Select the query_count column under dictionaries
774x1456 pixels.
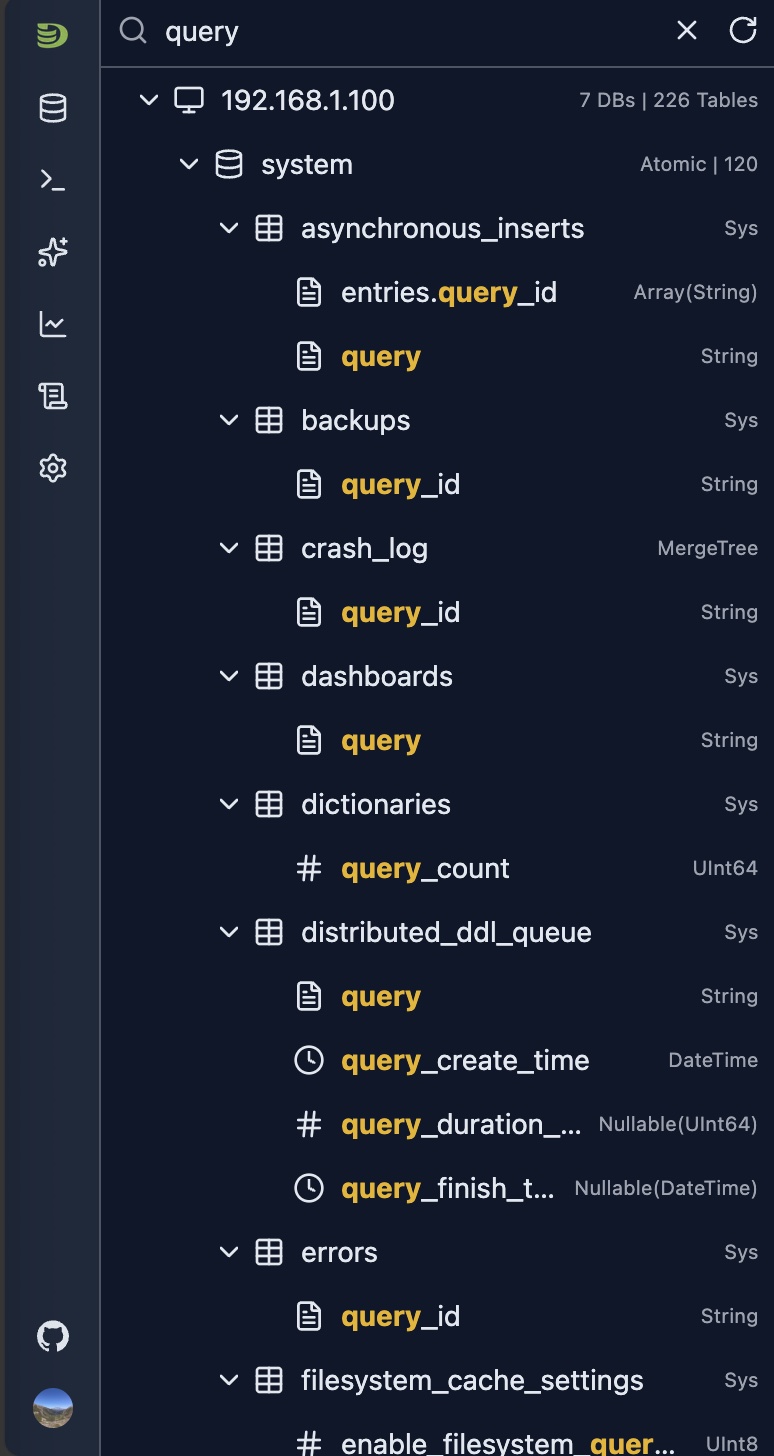tap(425, 868)
